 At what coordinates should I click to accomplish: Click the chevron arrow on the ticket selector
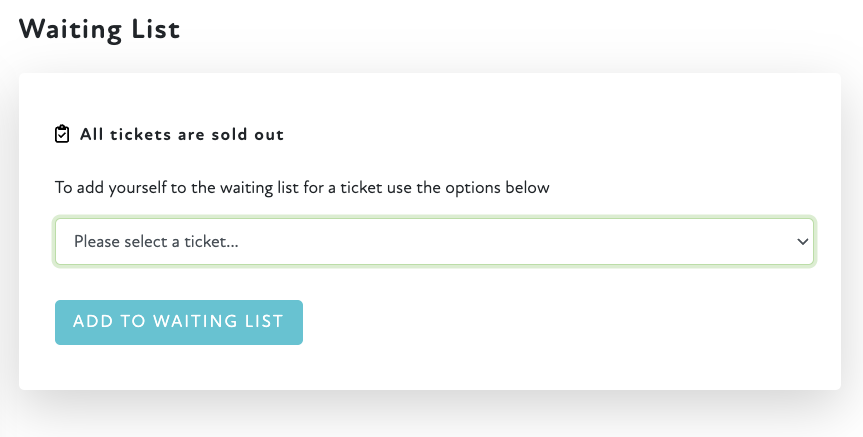[x=801, y=242]
